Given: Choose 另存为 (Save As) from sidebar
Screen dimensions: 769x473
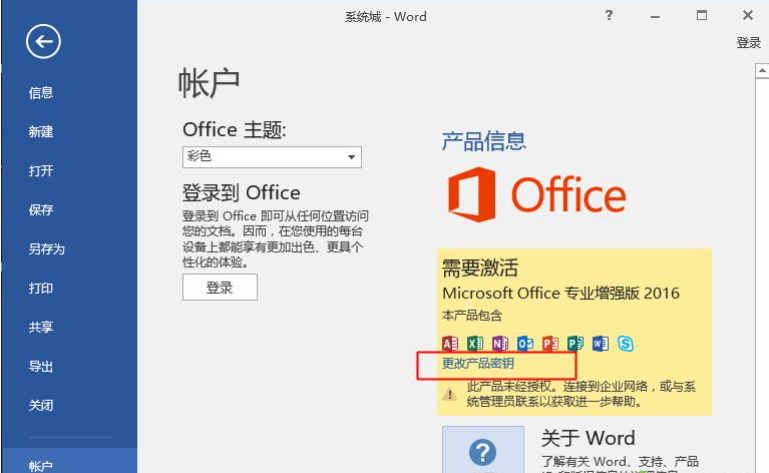Looking at the screenshot, I should click(x=47, y=249).
